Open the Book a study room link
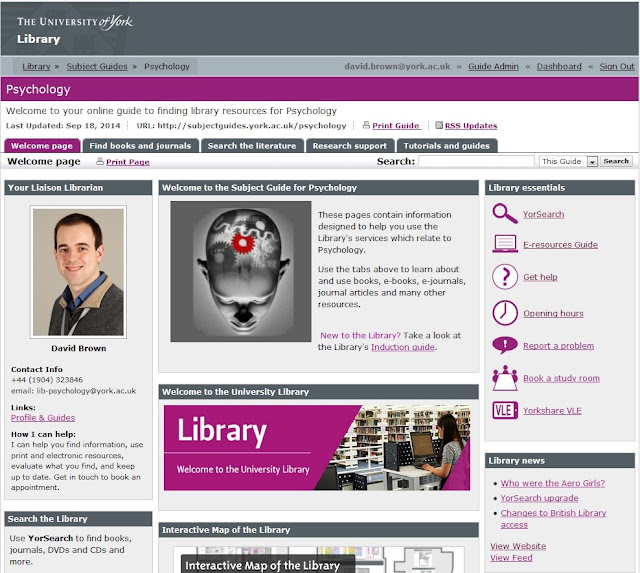 [x=562, y=378]
